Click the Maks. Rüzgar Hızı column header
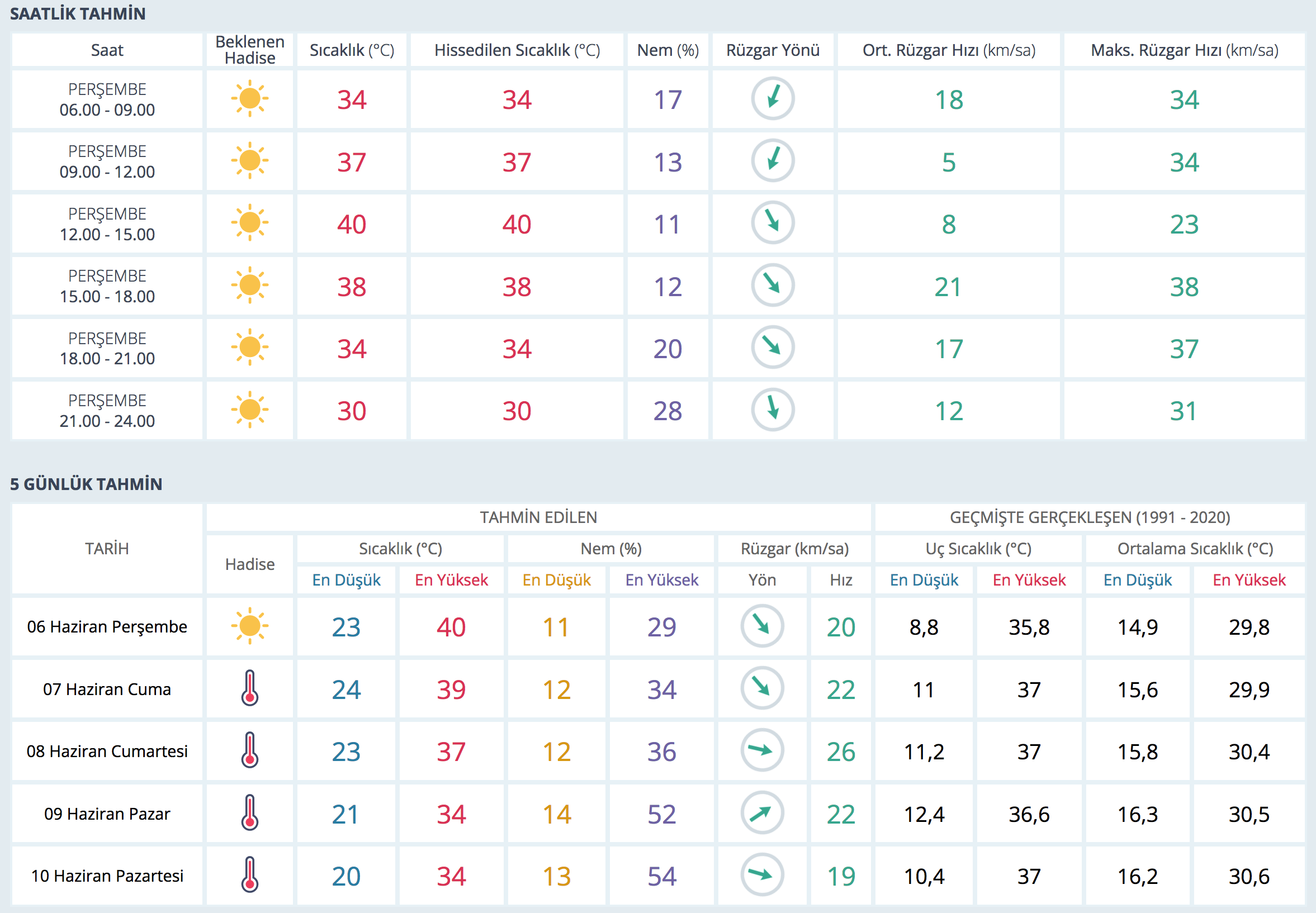Viewport: 1316px width, 913px height. point(1184,50)
